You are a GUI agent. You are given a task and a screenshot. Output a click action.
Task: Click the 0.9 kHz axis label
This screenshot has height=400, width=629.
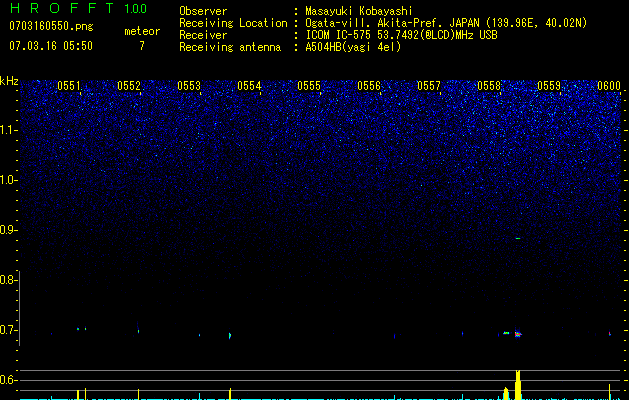(x=7, y=230)
